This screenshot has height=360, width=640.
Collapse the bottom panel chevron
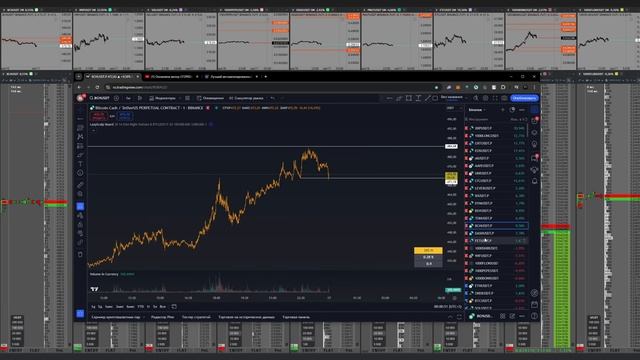pyautogui.click(x=450, y=317)
